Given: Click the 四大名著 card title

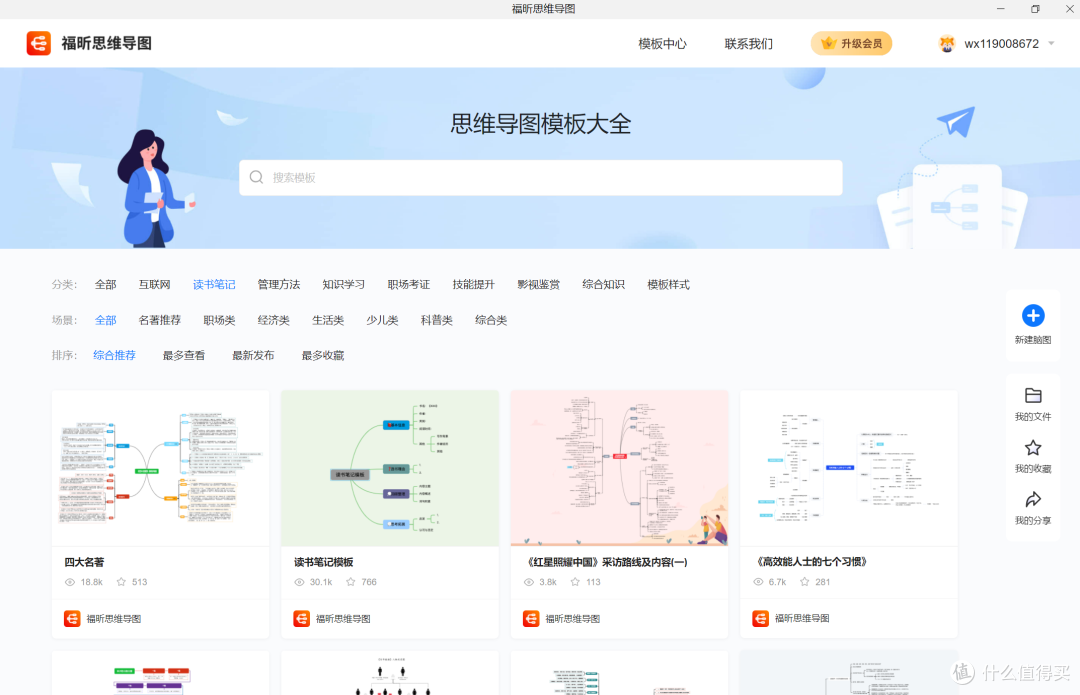Looking at the screenshot, I should [84, 562].
